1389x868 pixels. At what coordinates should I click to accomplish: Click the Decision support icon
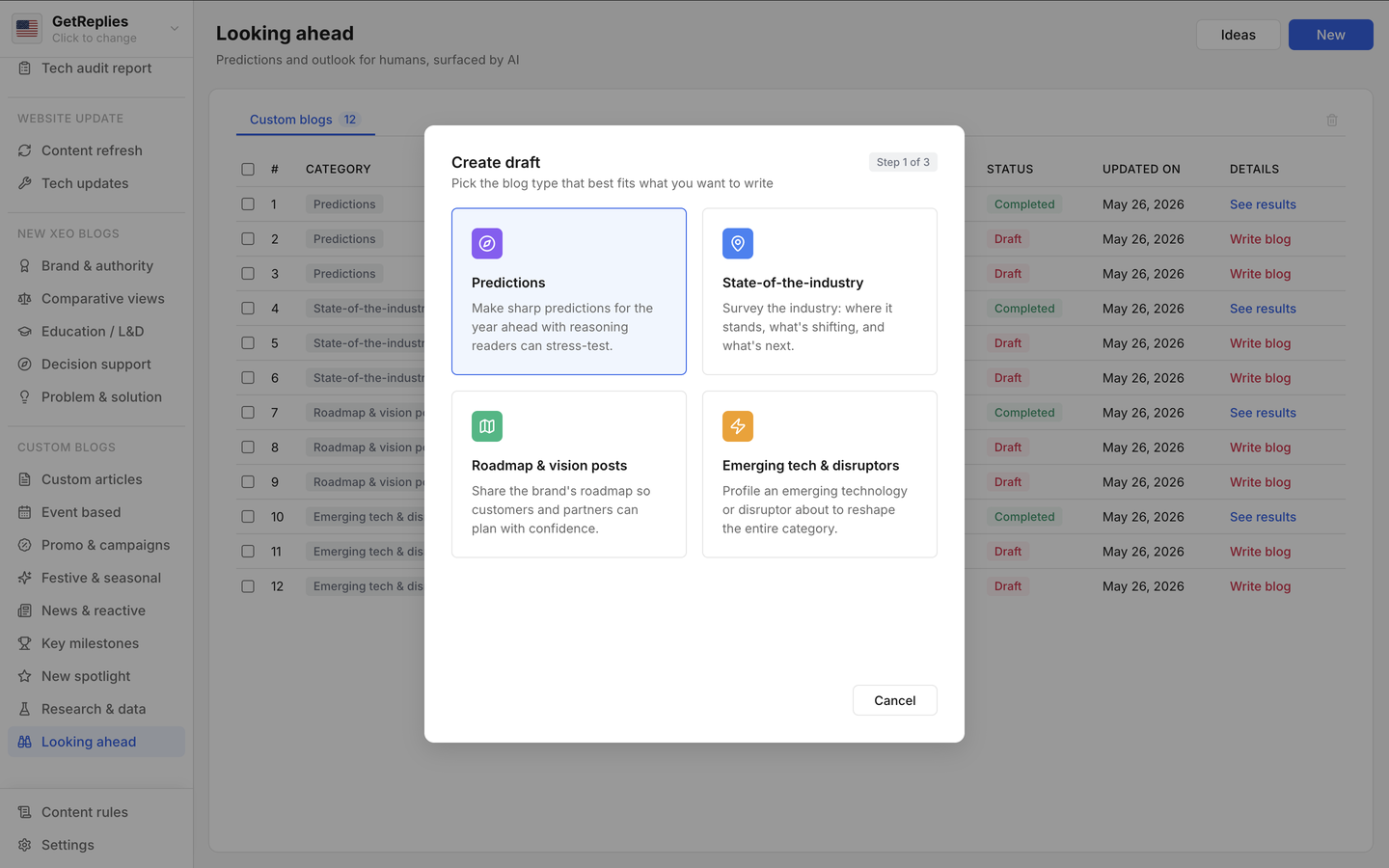point(25,365)
